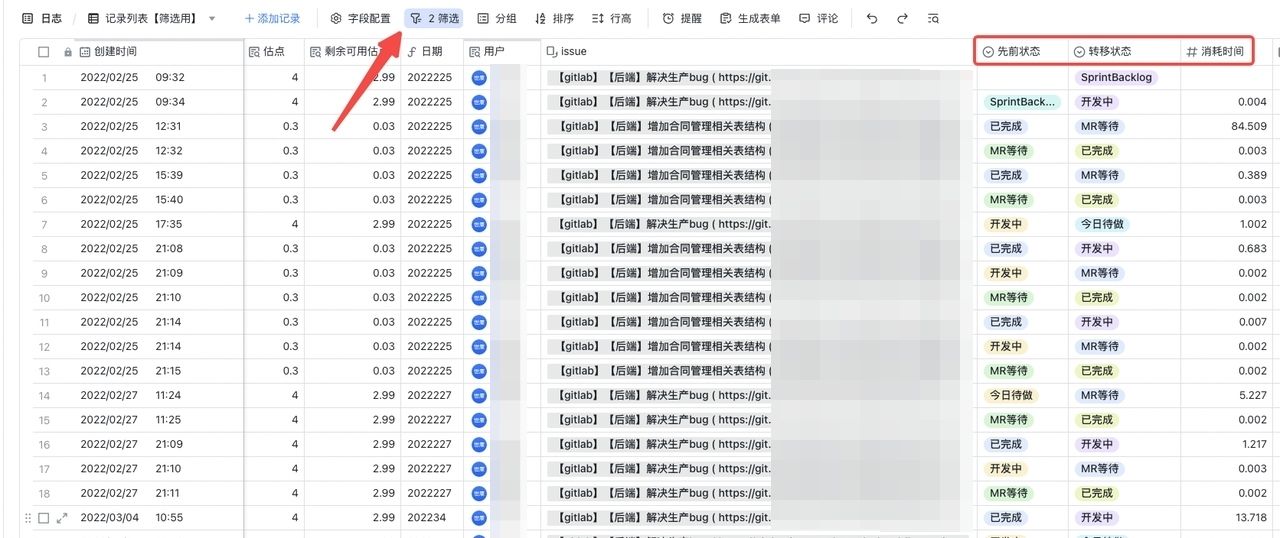1280x538 pixels.
Task: Click the 生成表单 form generator
Action: (x=750, y=18)
